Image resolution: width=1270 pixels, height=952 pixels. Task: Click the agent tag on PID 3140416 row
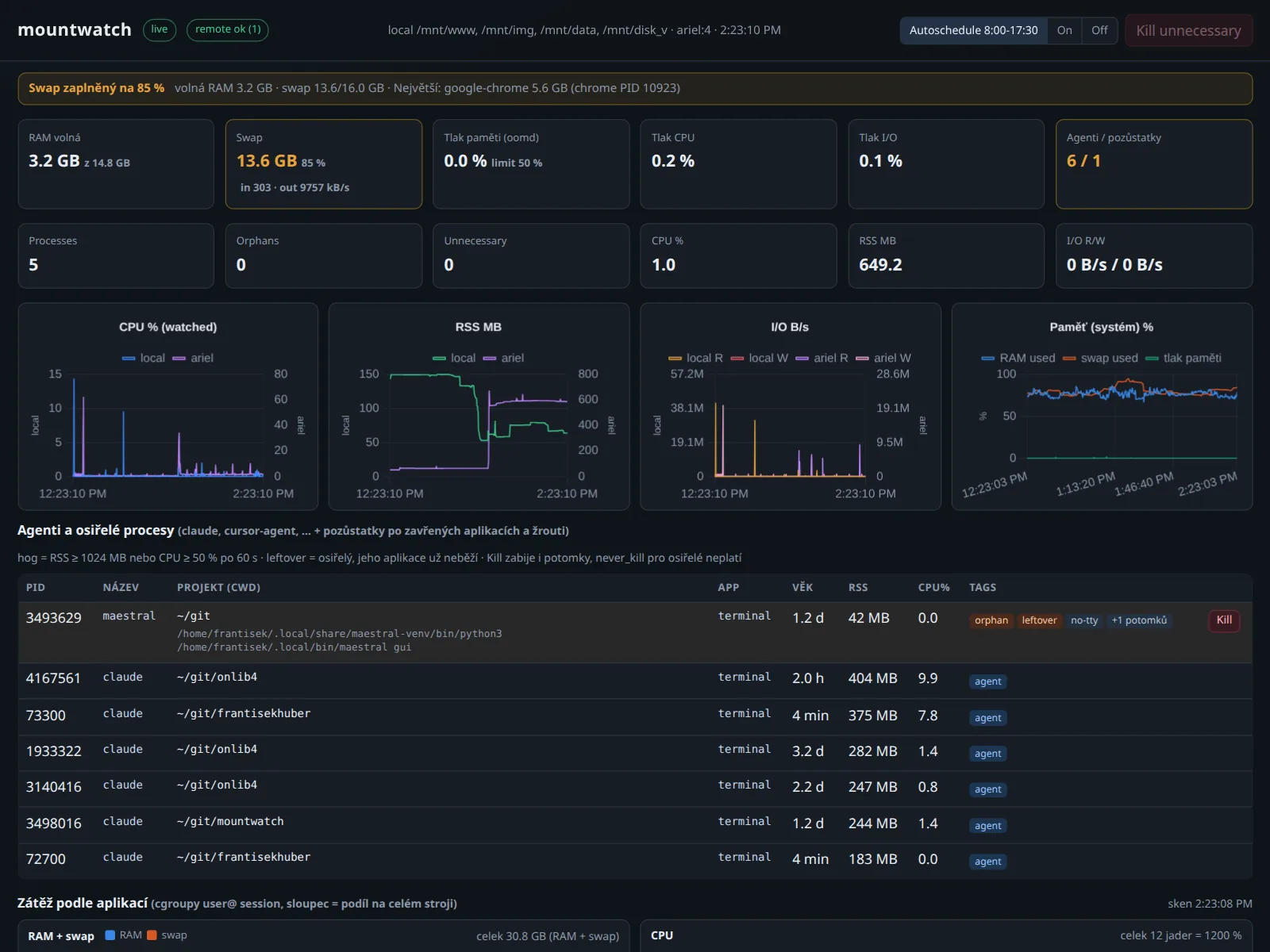pos(988,789)
